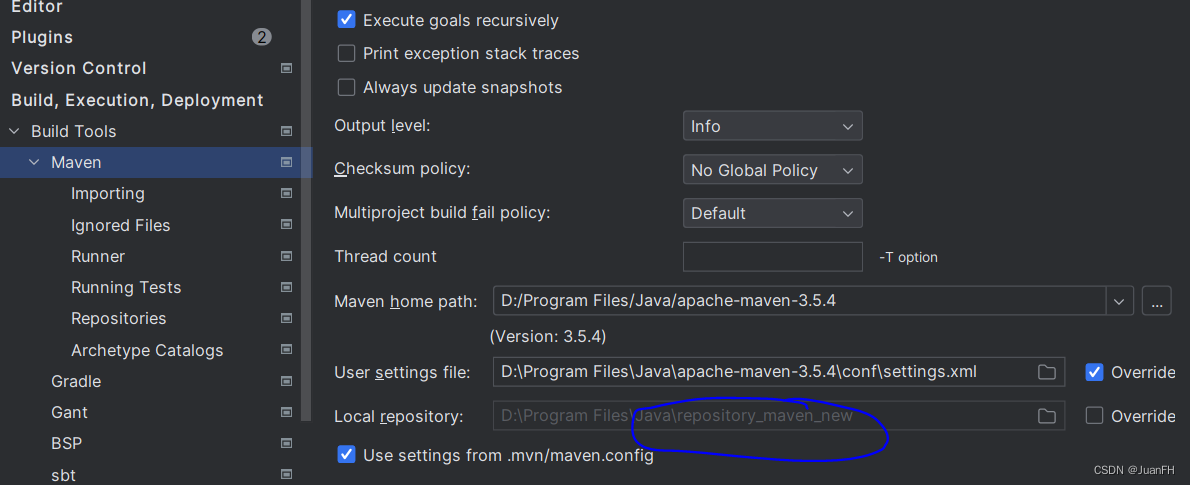This screenshot has width=1190, height=485.
Task: Open BSP settings page
Action: click(67, 443)
